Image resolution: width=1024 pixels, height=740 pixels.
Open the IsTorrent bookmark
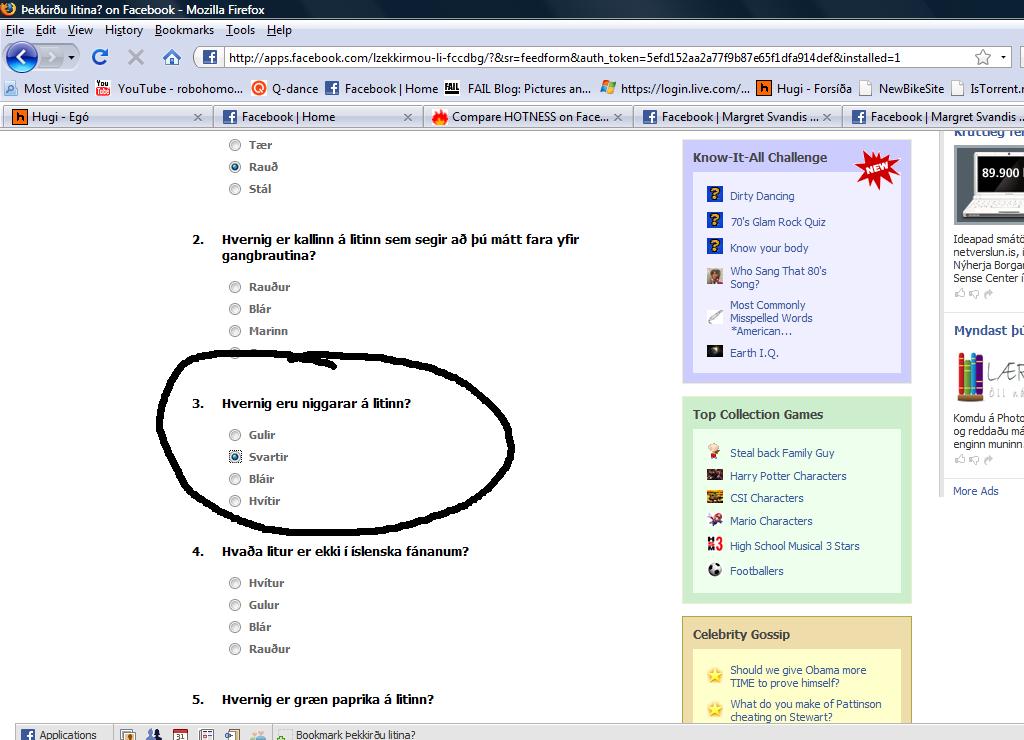(987, 88)
